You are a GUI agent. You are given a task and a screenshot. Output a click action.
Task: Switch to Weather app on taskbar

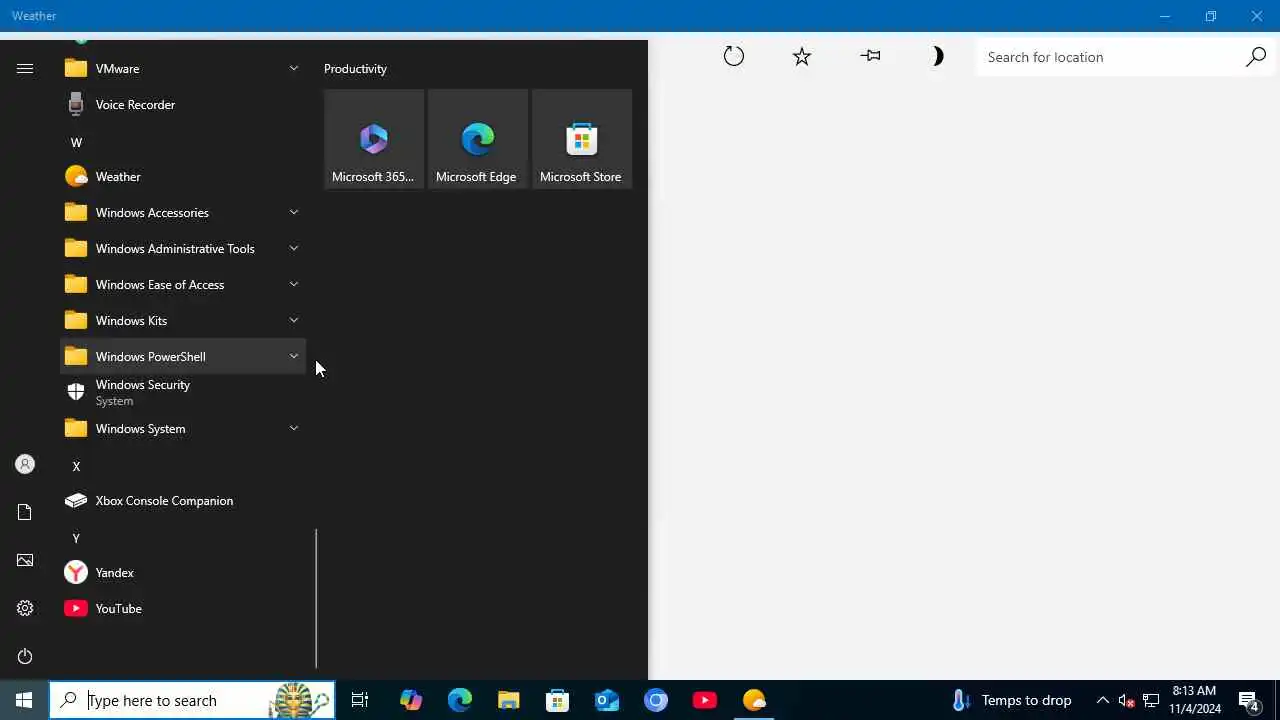[x=754, y=700]
